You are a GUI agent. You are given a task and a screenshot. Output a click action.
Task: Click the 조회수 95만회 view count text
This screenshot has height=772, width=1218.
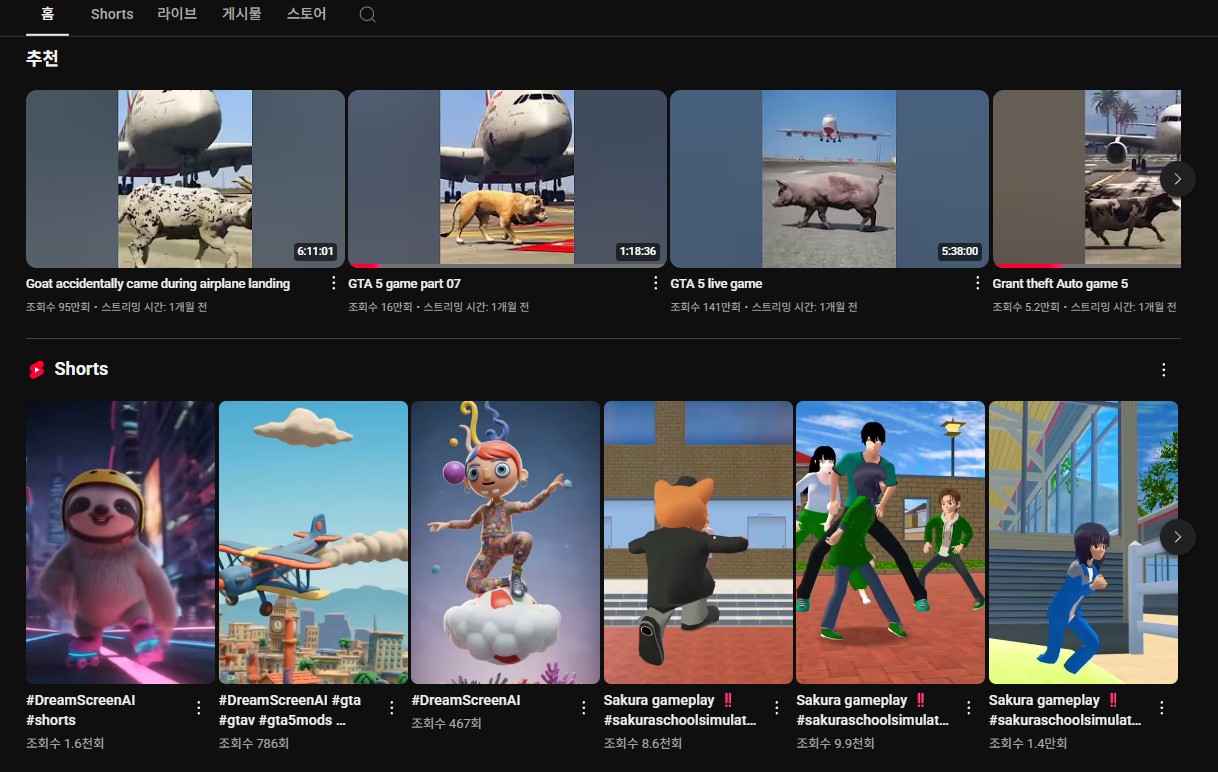(x=58, y=307)
